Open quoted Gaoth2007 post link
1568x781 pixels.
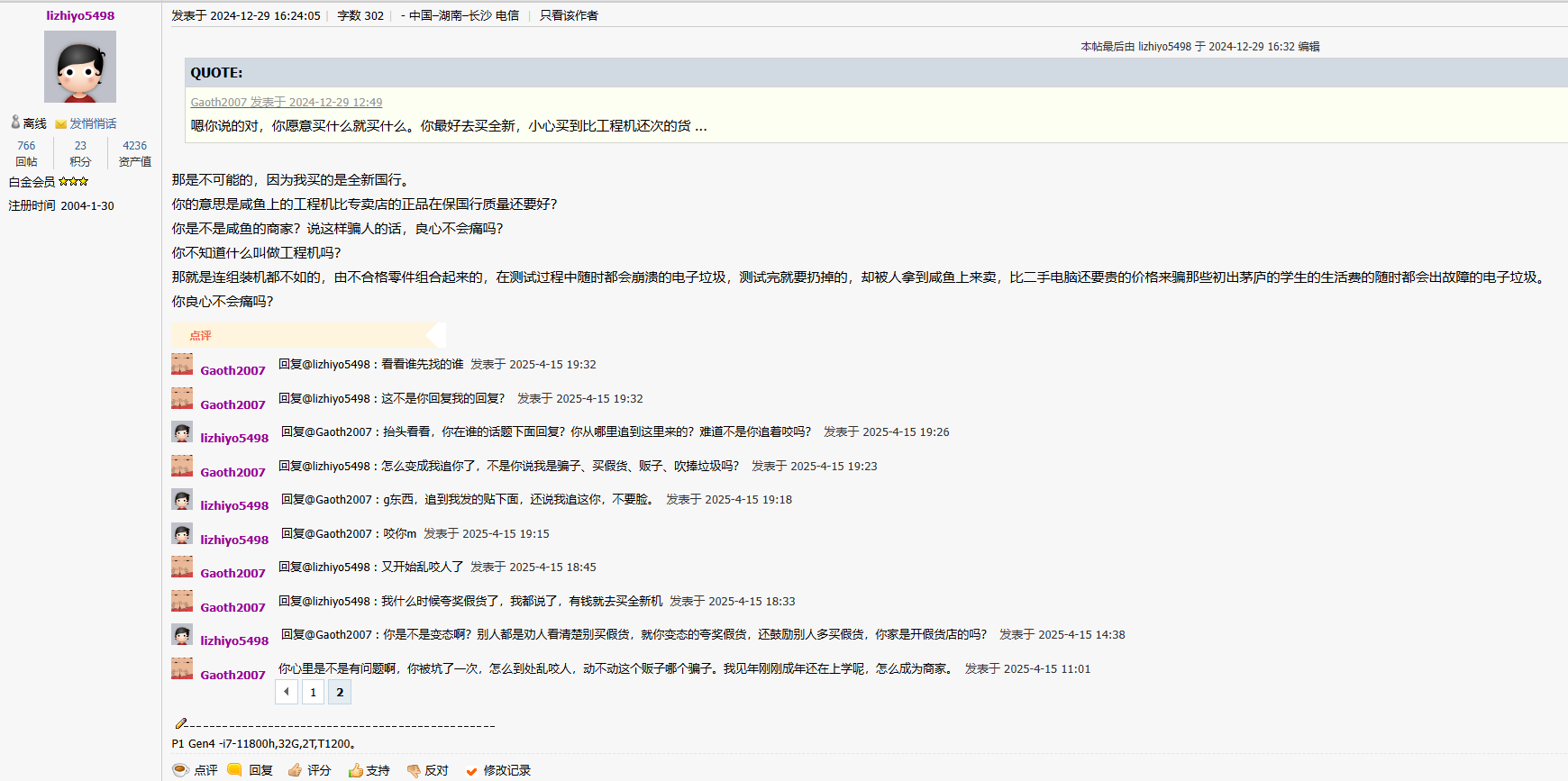click(286, 102)
